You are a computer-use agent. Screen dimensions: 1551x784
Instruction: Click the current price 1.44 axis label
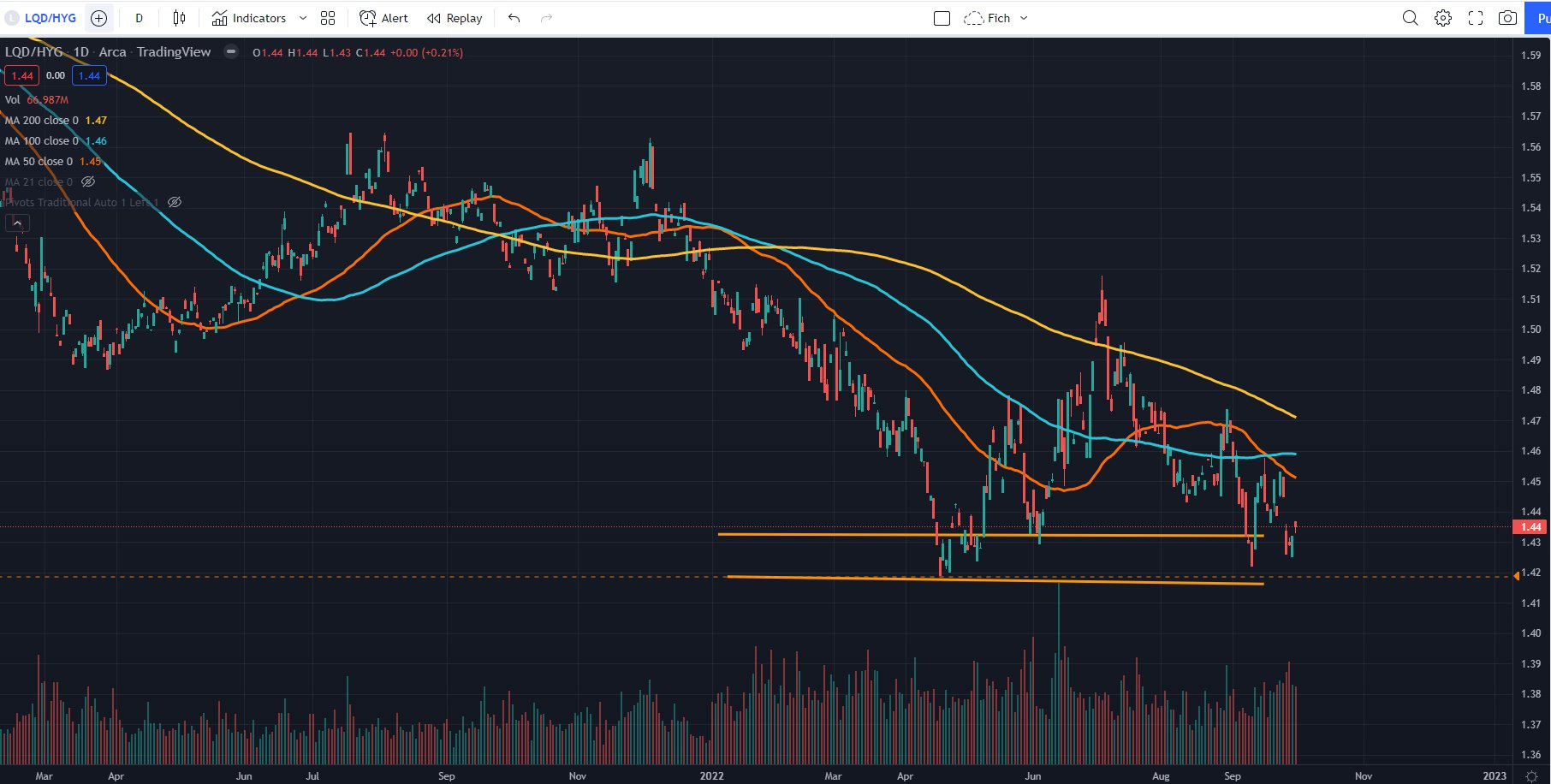(x=1531, y=527)
